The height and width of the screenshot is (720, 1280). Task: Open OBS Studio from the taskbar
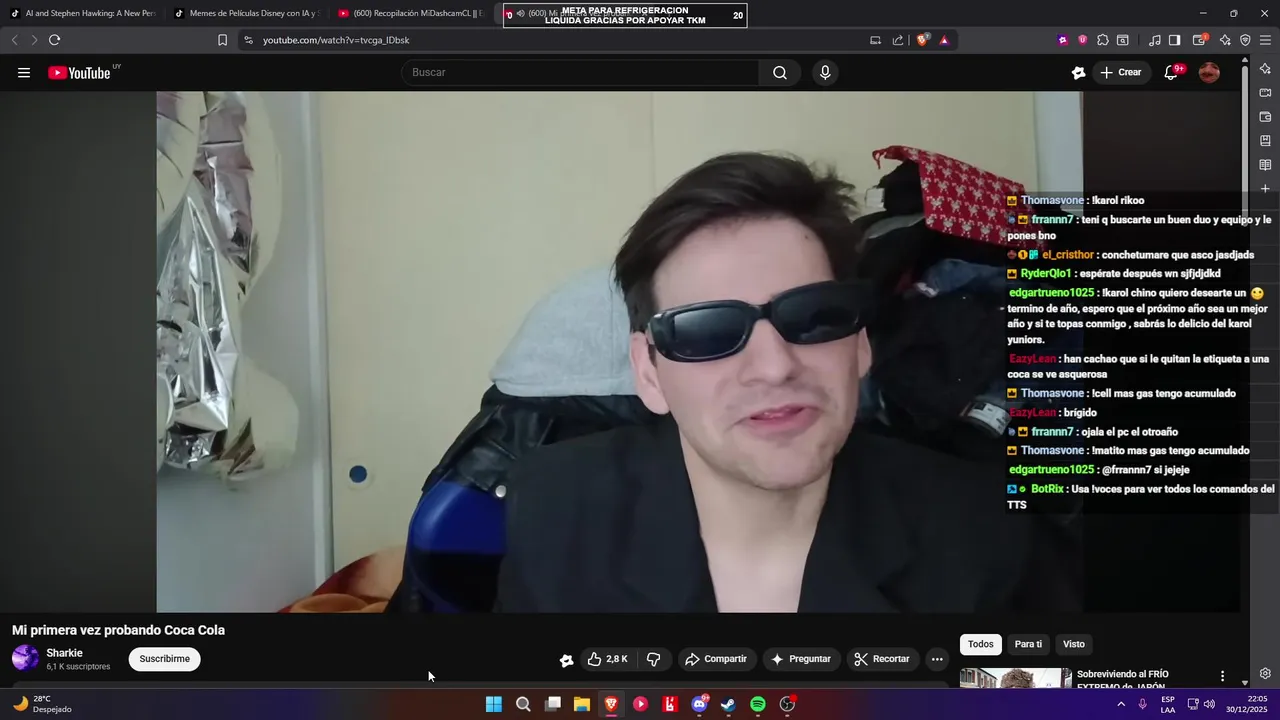(788, 704)
